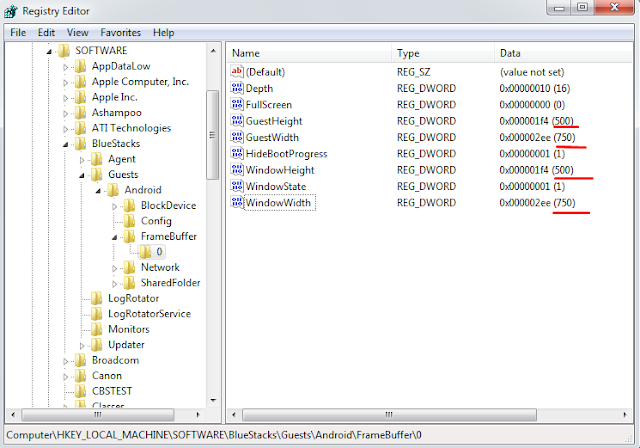Click the BlueStacks folder icon

(80, 144)
